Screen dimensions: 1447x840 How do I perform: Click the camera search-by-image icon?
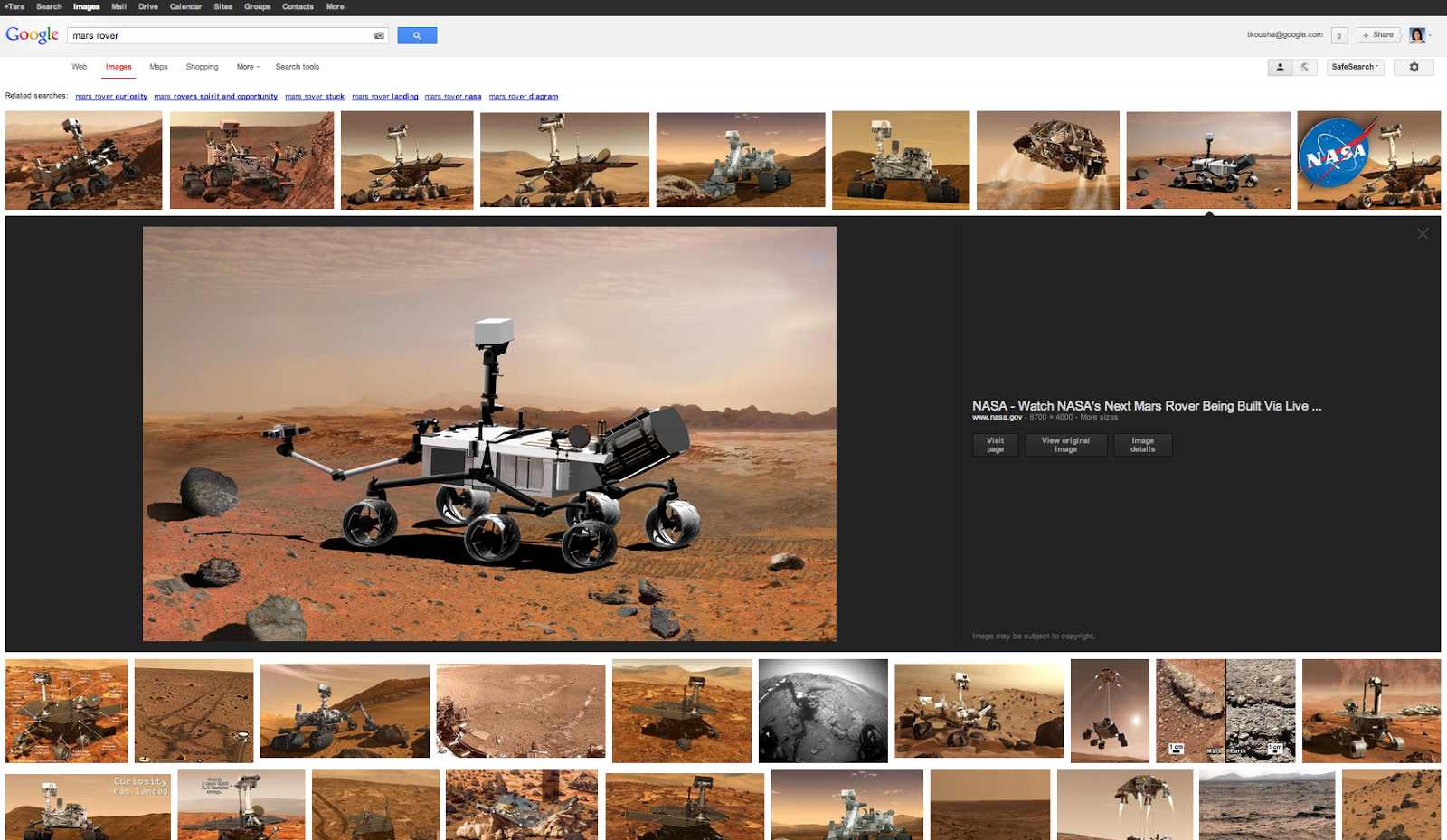379,36
